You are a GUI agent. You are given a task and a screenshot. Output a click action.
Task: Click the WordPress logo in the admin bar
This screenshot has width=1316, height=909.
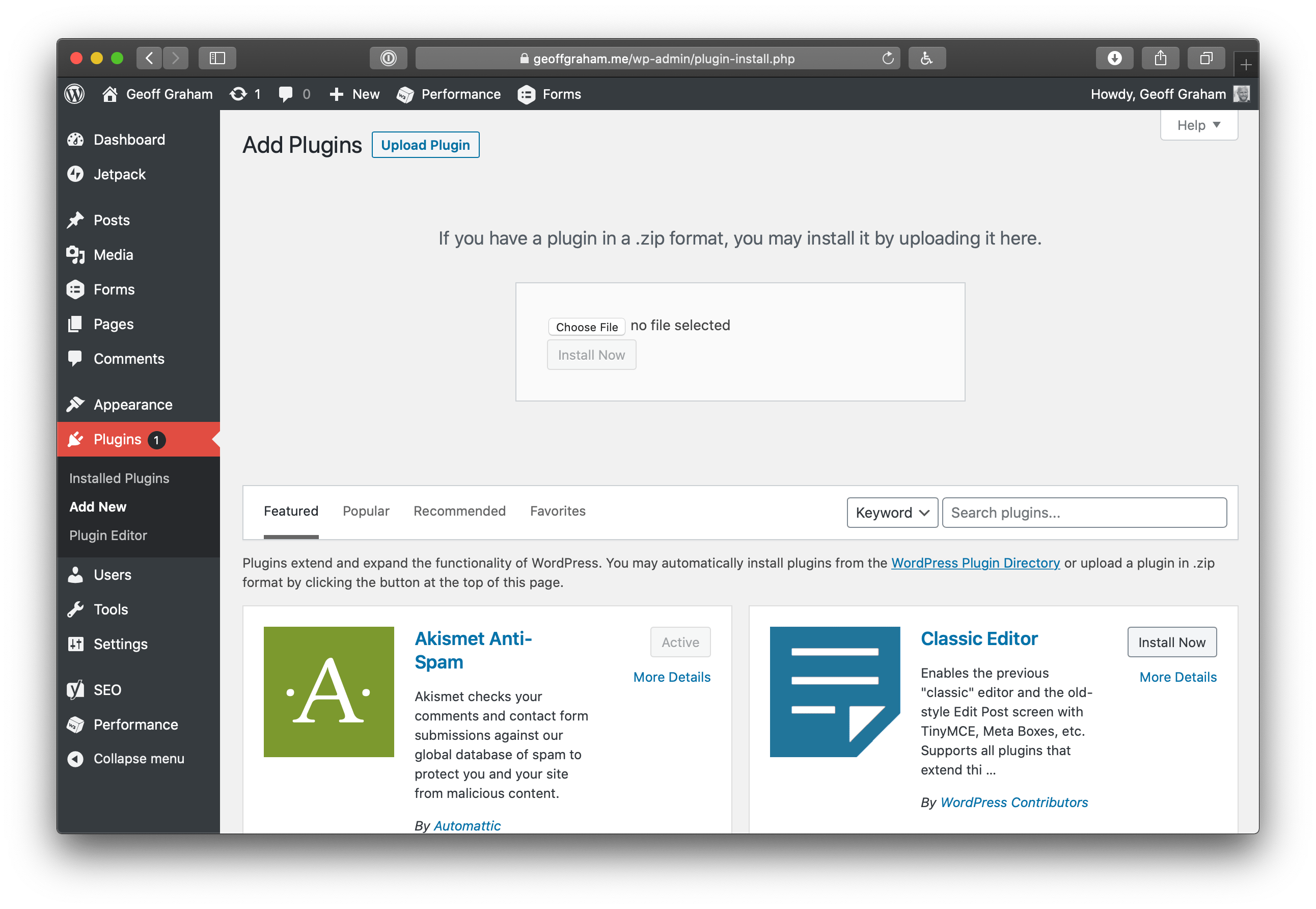[74, 94]
